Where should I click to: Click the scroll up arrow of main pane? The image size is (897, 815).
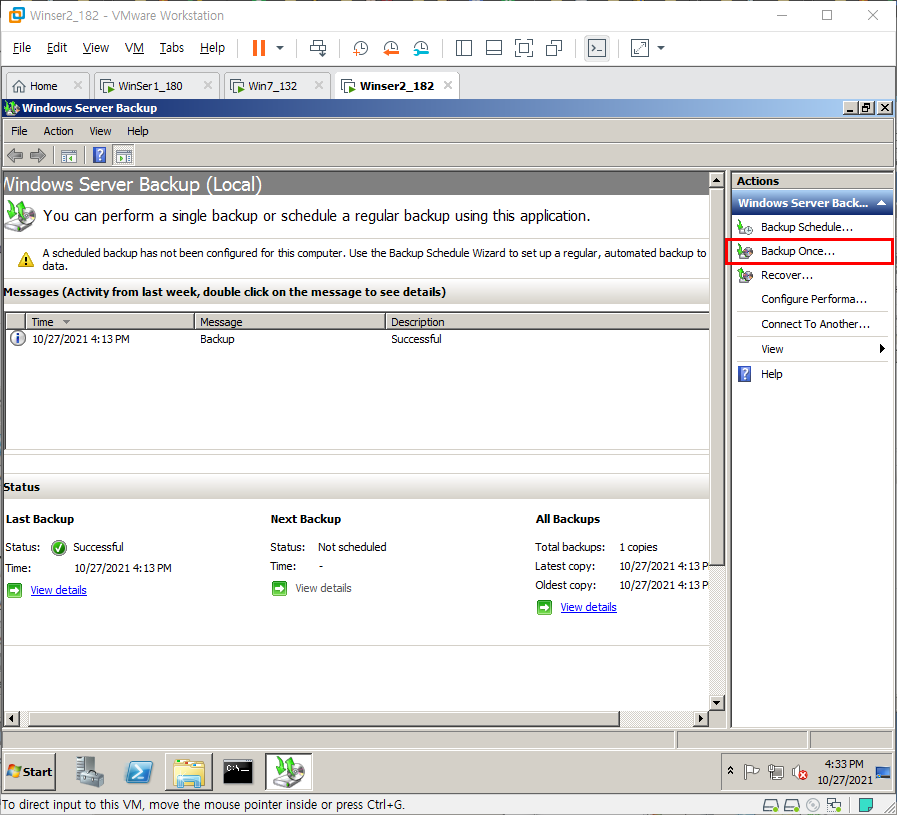pos(717,181)
